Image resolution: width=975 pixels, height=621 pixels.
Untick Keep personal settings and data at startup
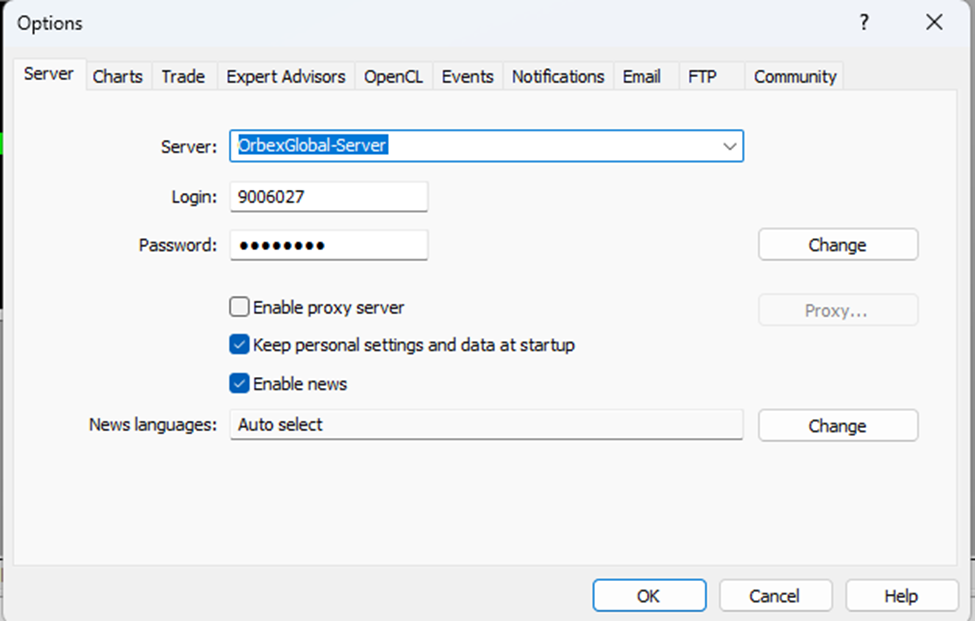(x=239, y=344)
